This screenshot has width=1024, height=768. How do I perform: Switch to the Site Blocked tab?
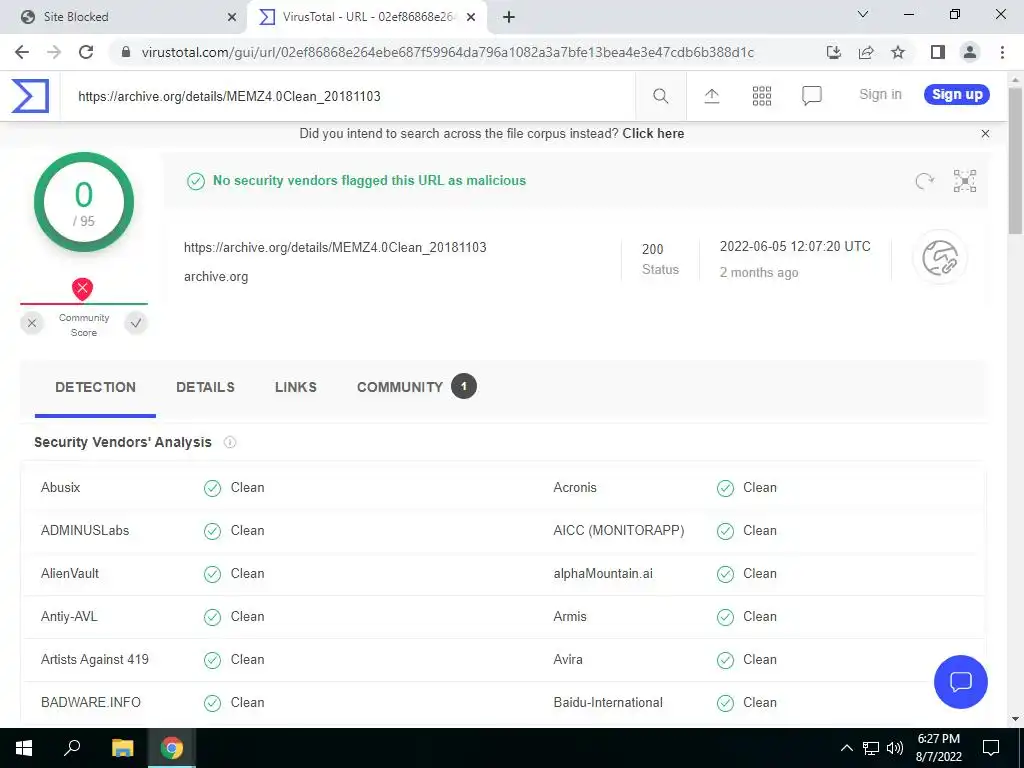click(x=125, y=17)
